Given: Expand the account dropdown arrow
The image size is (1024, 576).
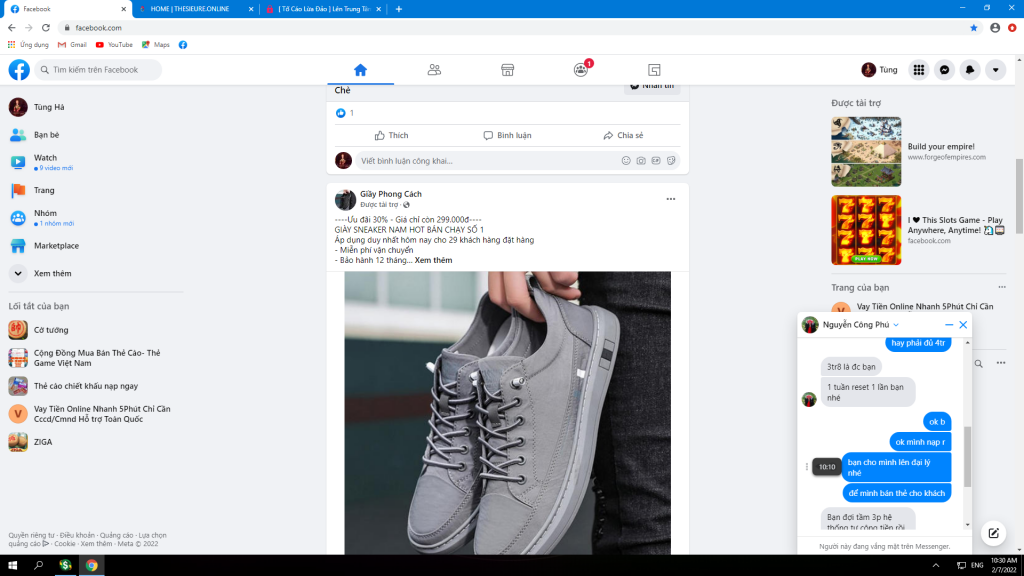Looking at the screenshot, I should click(x=995, y=70).
